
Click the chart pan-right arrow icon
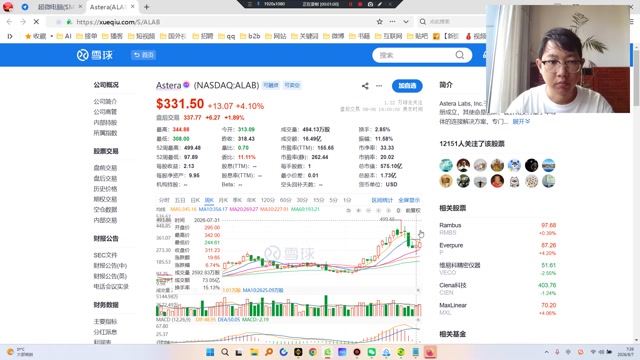point(388,210)
